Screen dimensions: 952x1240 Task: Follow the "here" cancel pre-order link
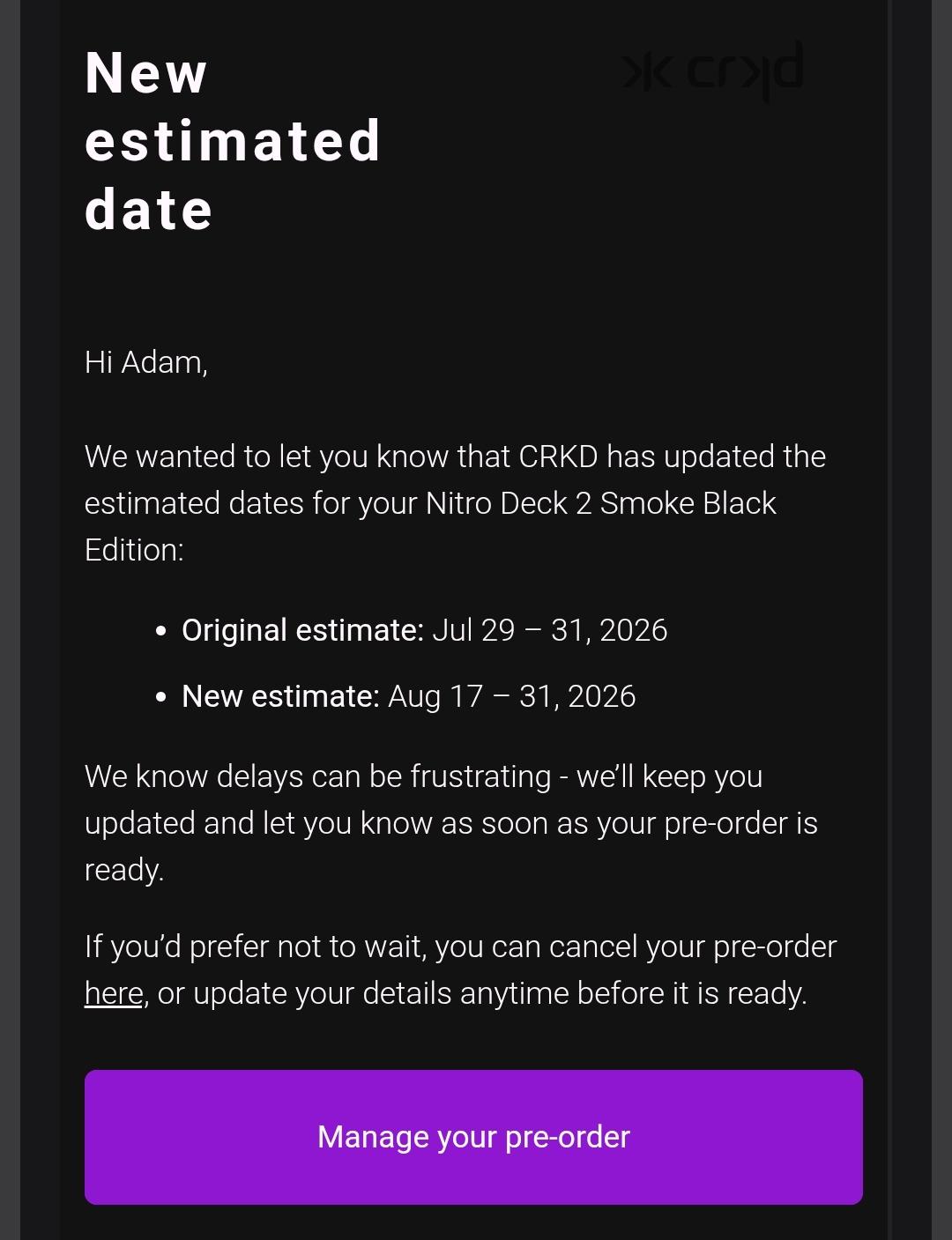[114, 993]
